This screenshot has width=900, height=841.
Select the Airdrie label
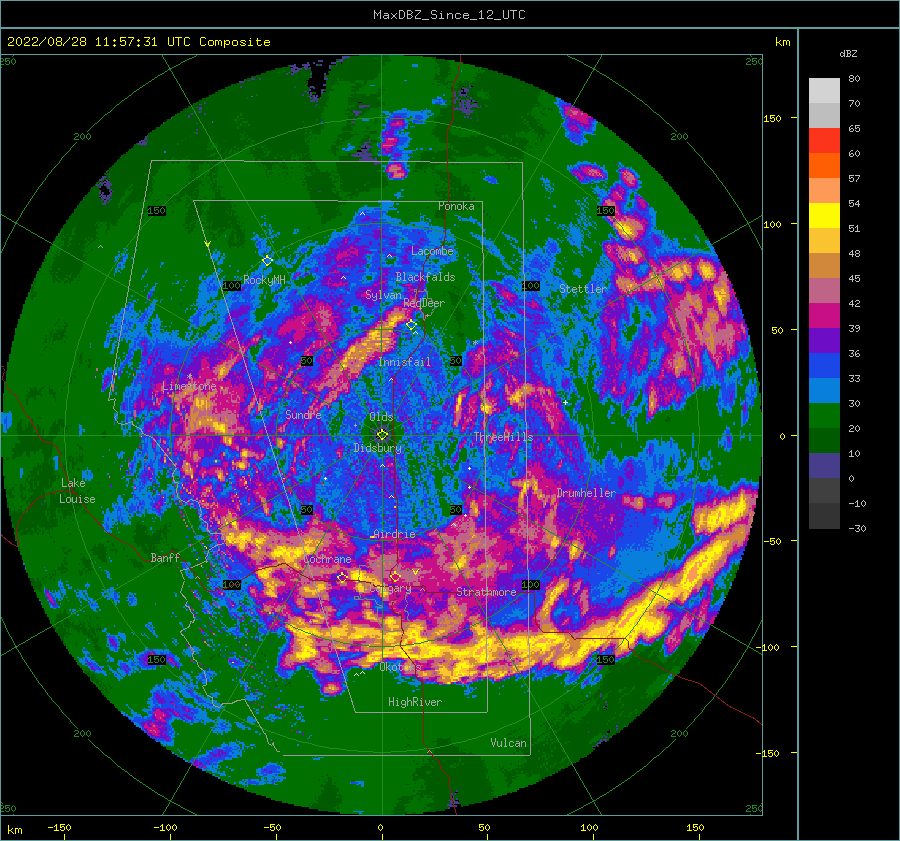click(394, 534)
